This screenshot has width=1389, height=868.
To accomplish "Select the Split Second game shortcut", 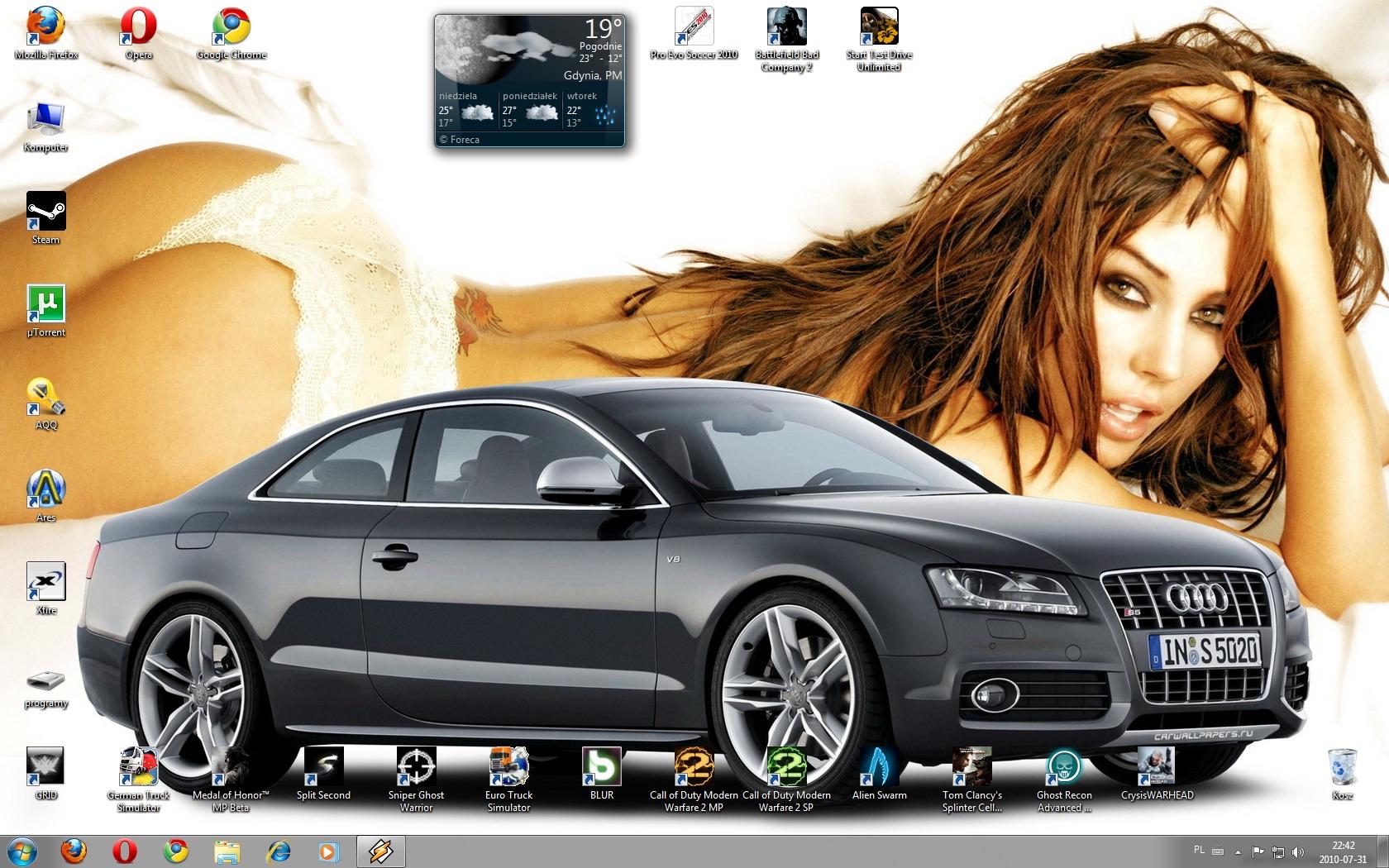I will (323, 775).
